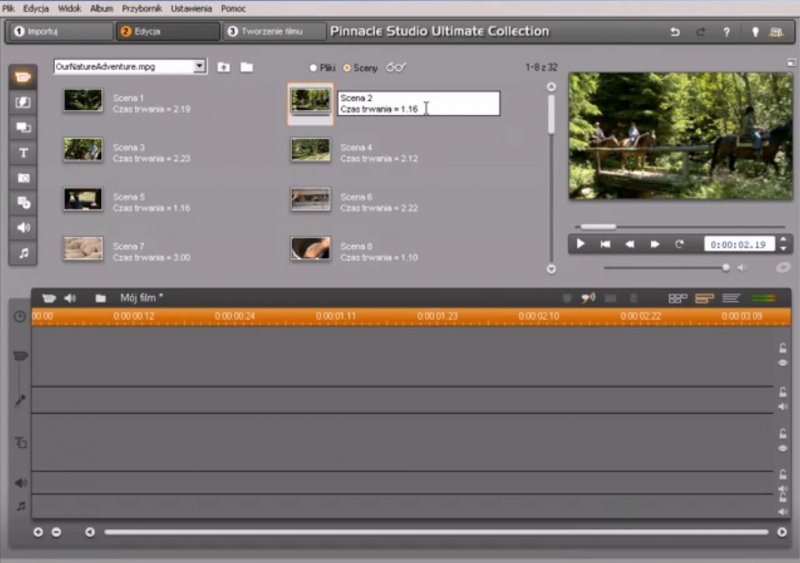Image resolution: width=800 pixels, height=563 pixels.
Task: Open the Przybornik menu
Action: (x=142, y=9)
